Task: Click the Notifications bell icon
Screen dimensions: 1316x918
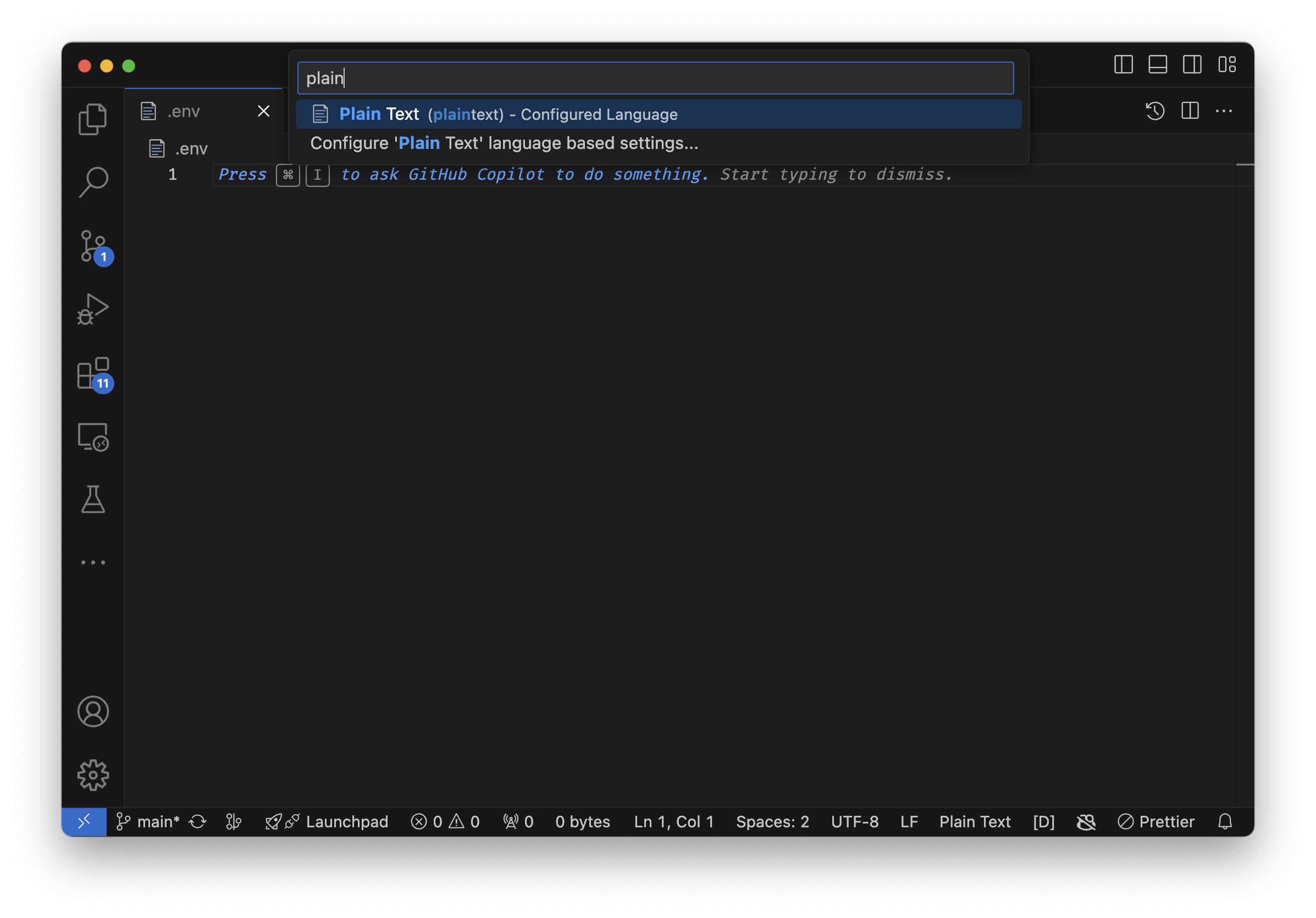Action: 1225,821
